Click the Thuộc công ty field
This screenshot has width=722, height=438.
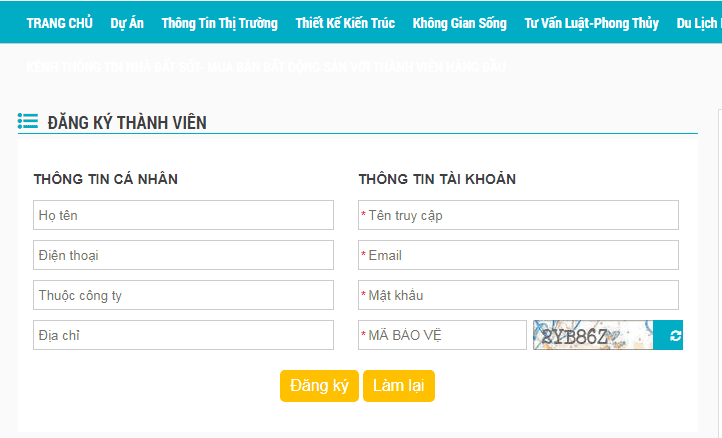[x=183, y=295]
